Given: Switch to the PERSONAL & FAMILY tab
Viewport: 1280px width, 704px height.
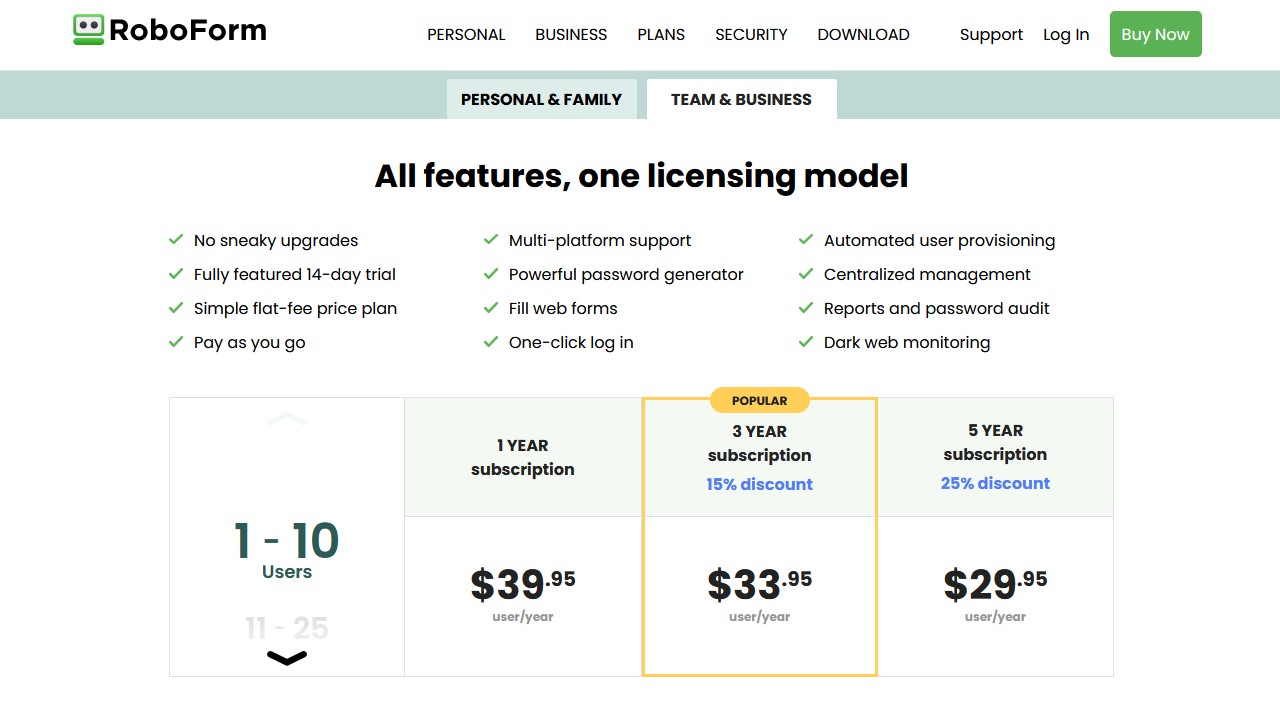Looking at the screenshot, I should [x=541, y=99].
